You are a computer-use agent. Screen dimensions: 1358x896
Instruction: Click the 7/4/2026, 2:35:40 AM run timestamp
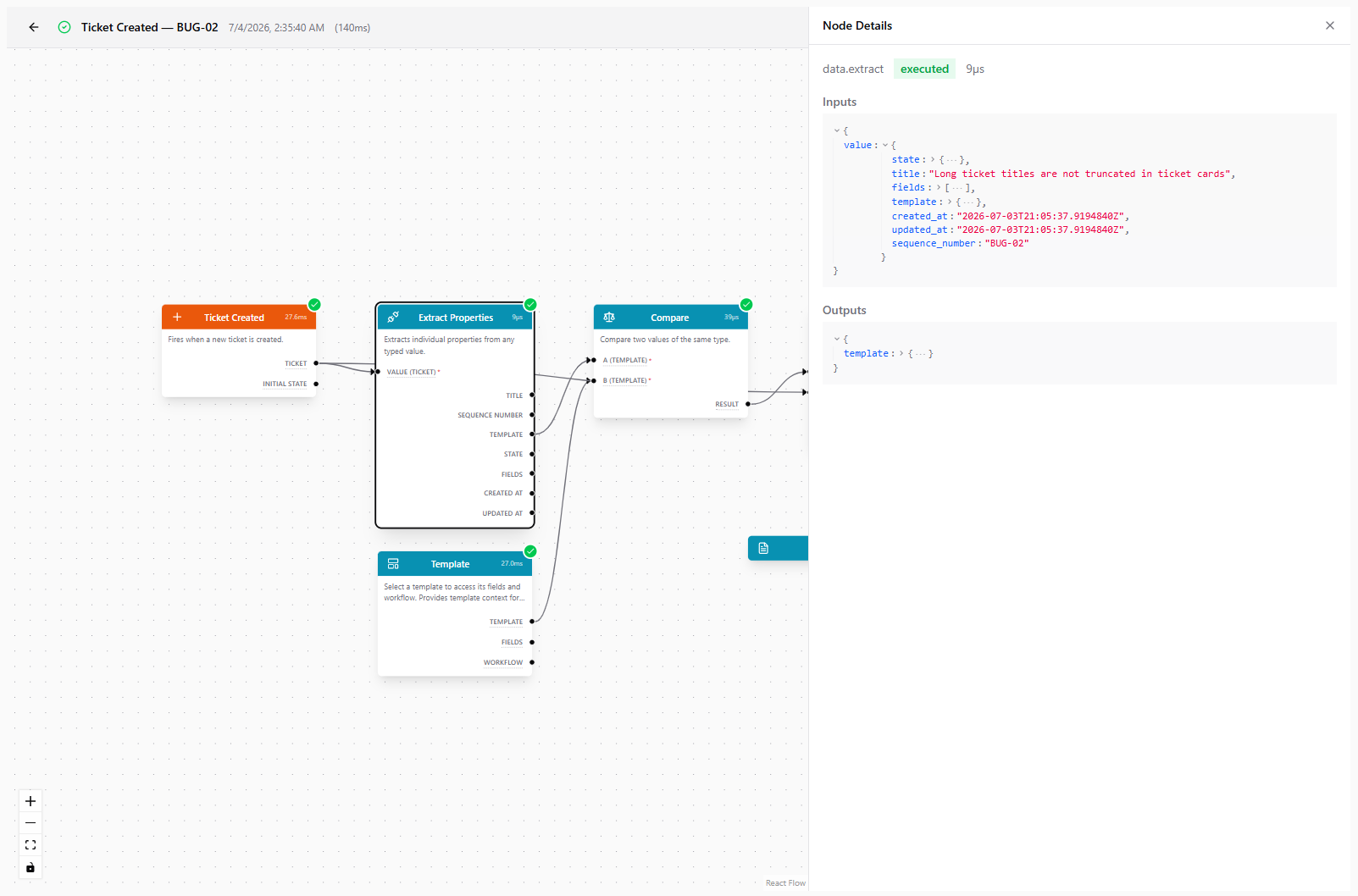point(276,28)
